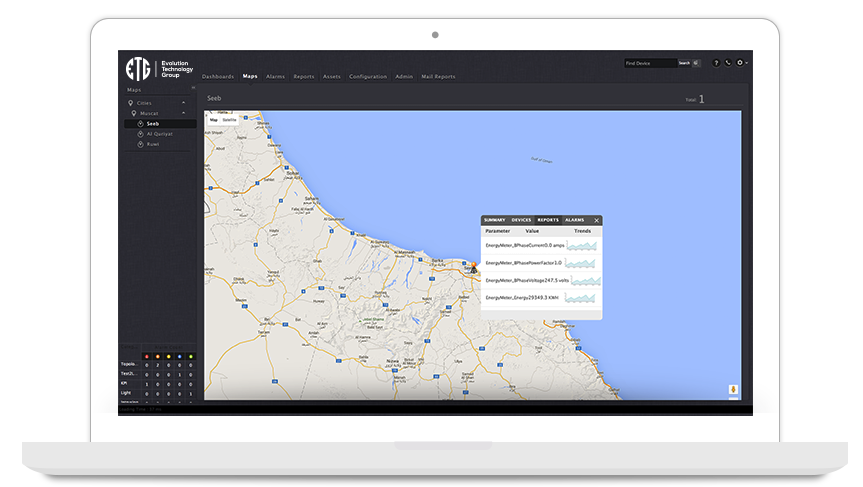
Task: Open the BPhaseCurrent trend sparkline
Action: [x=582, y=245]
